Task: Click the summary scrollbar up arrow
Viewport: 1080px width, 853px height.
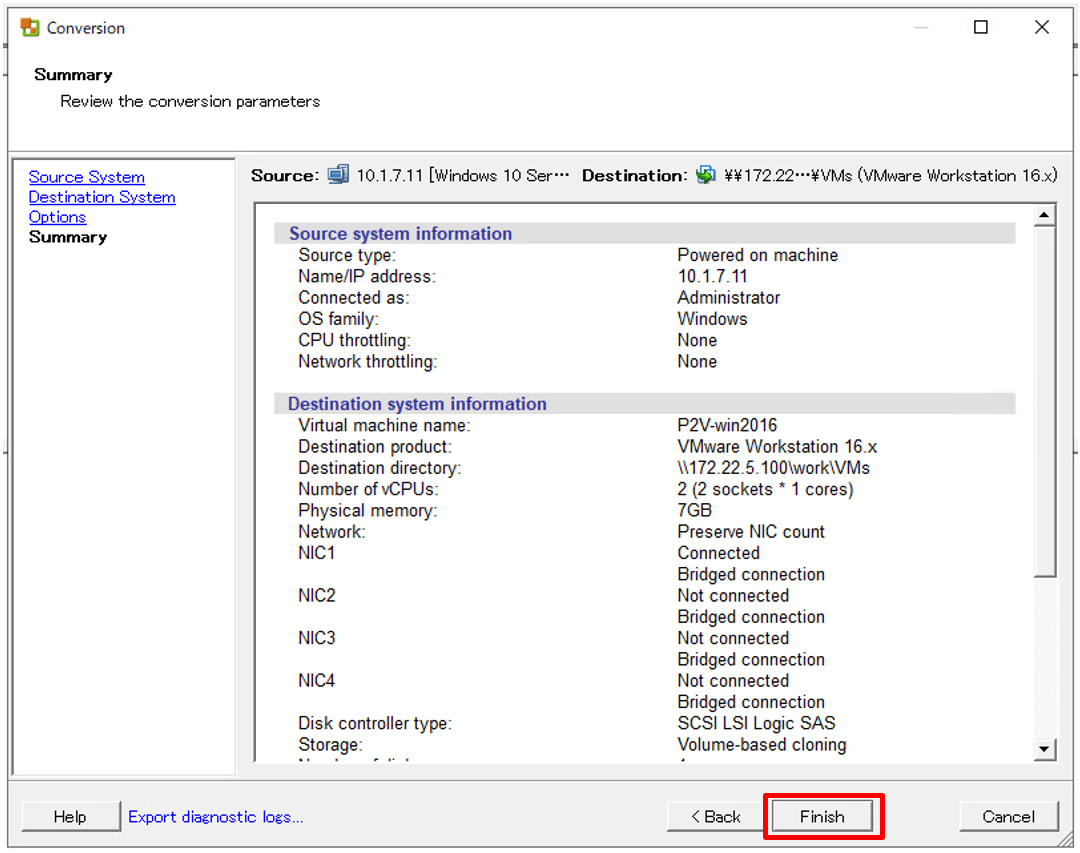Action: pyautogui.click(x=1045, y=216)
